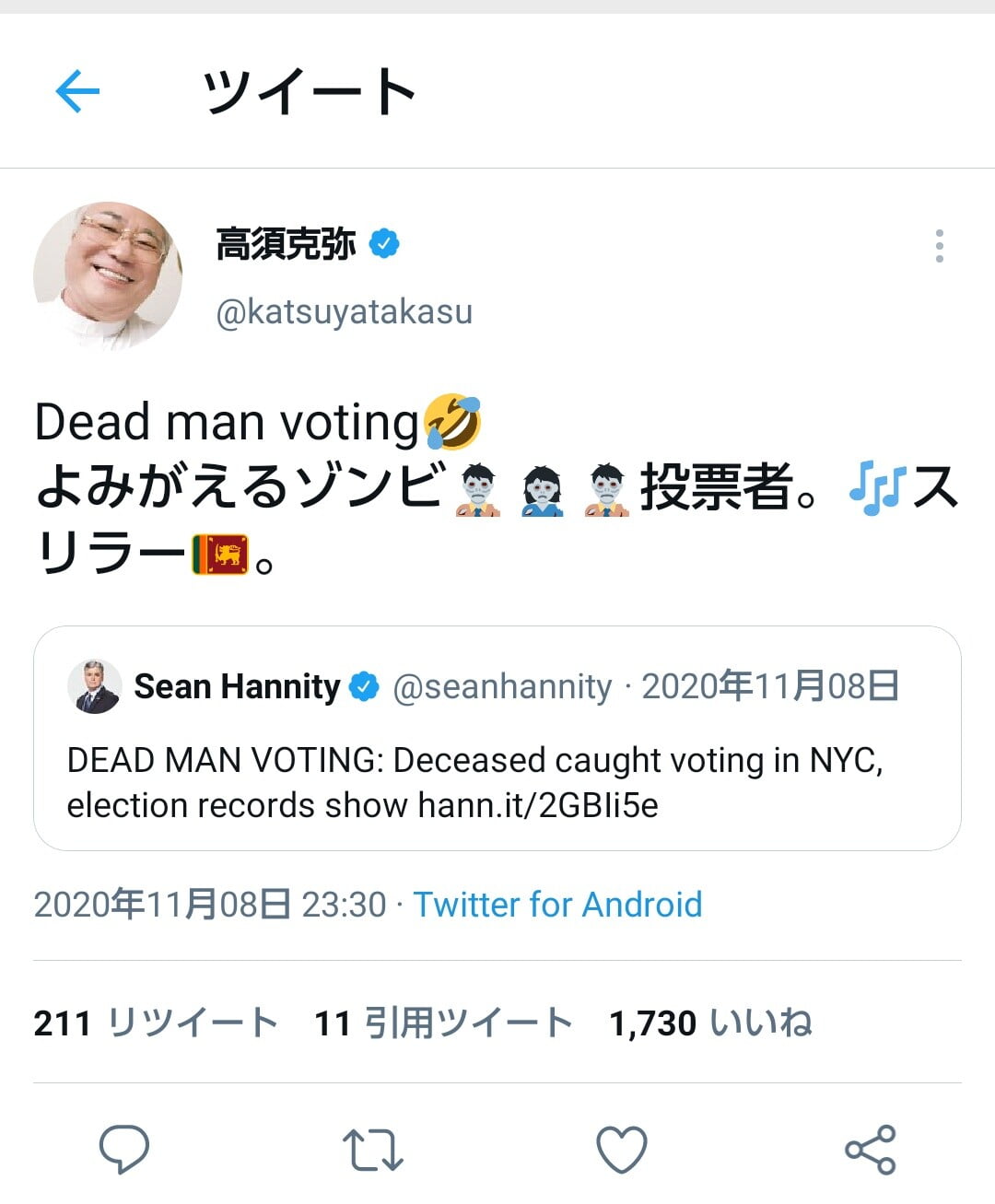Tap the retweet arrows icon
Screen dimensions: 995x1204
[372, 1150]
